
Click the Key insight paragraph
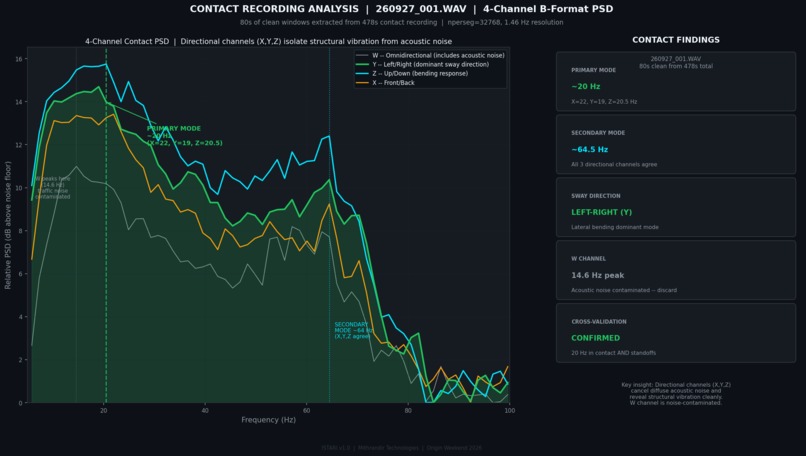(x=676, y=394)
